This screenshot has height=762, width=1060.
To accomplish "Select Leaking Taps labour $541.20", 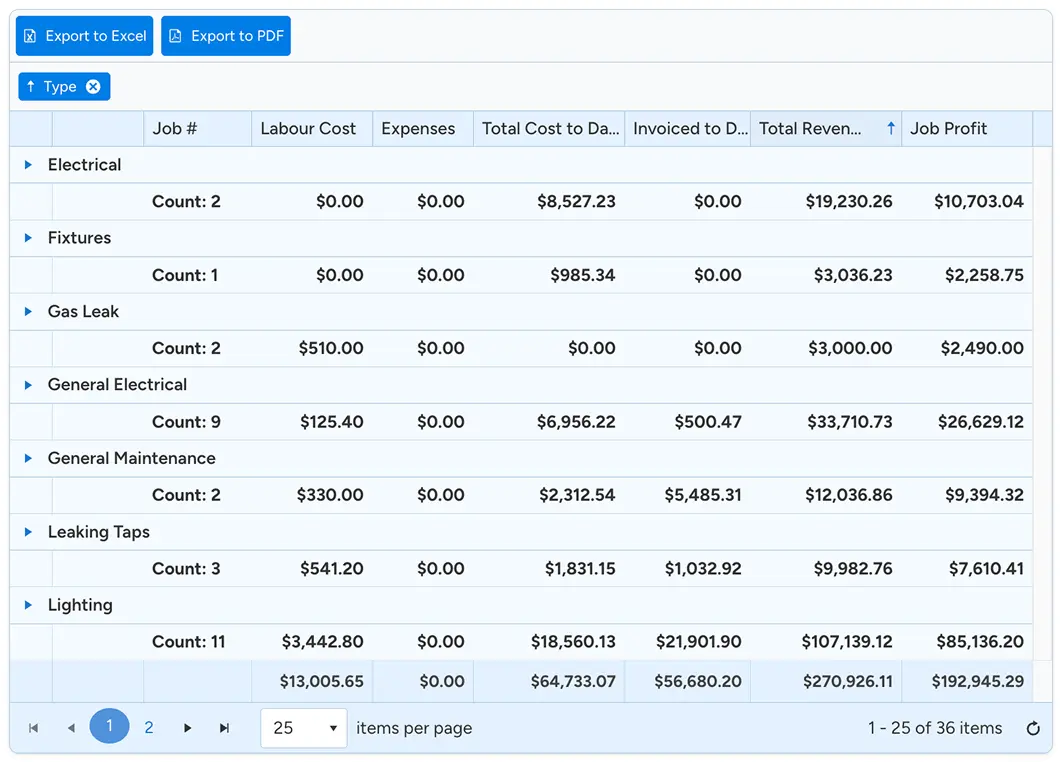I will [x=331, y=569].
